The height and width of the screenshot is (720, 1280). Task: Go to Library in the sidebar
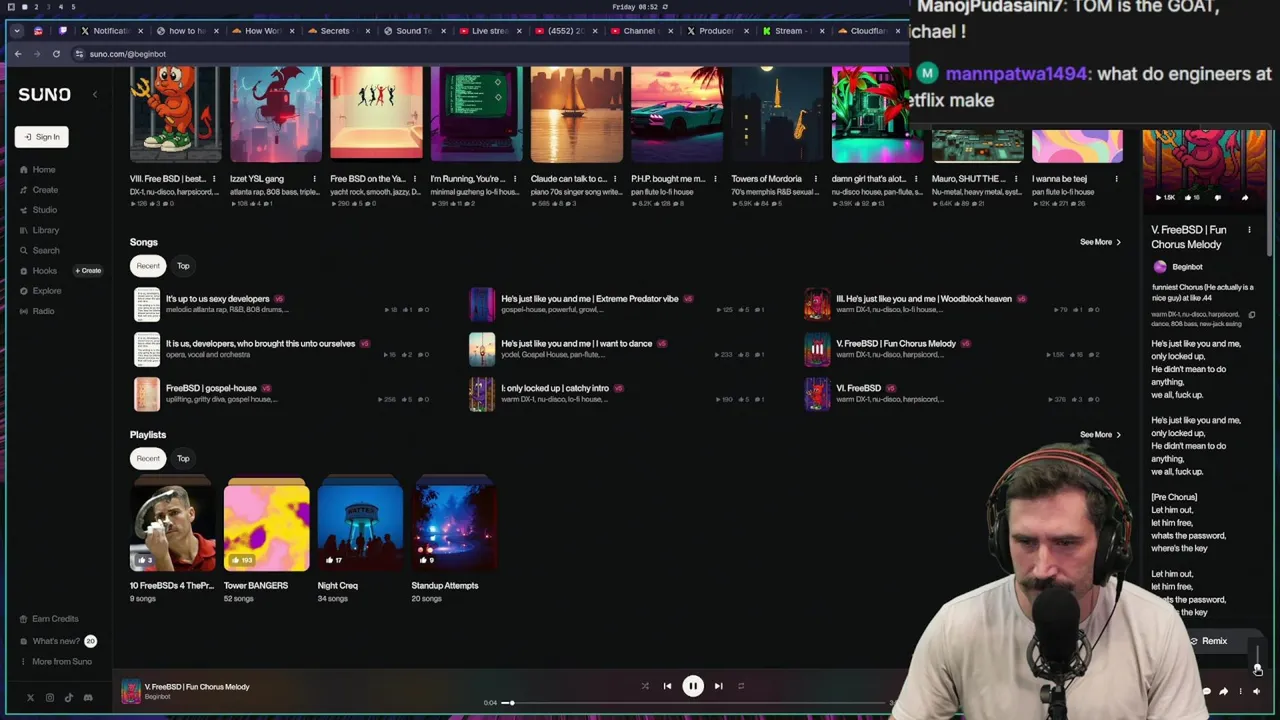[39, 230]
